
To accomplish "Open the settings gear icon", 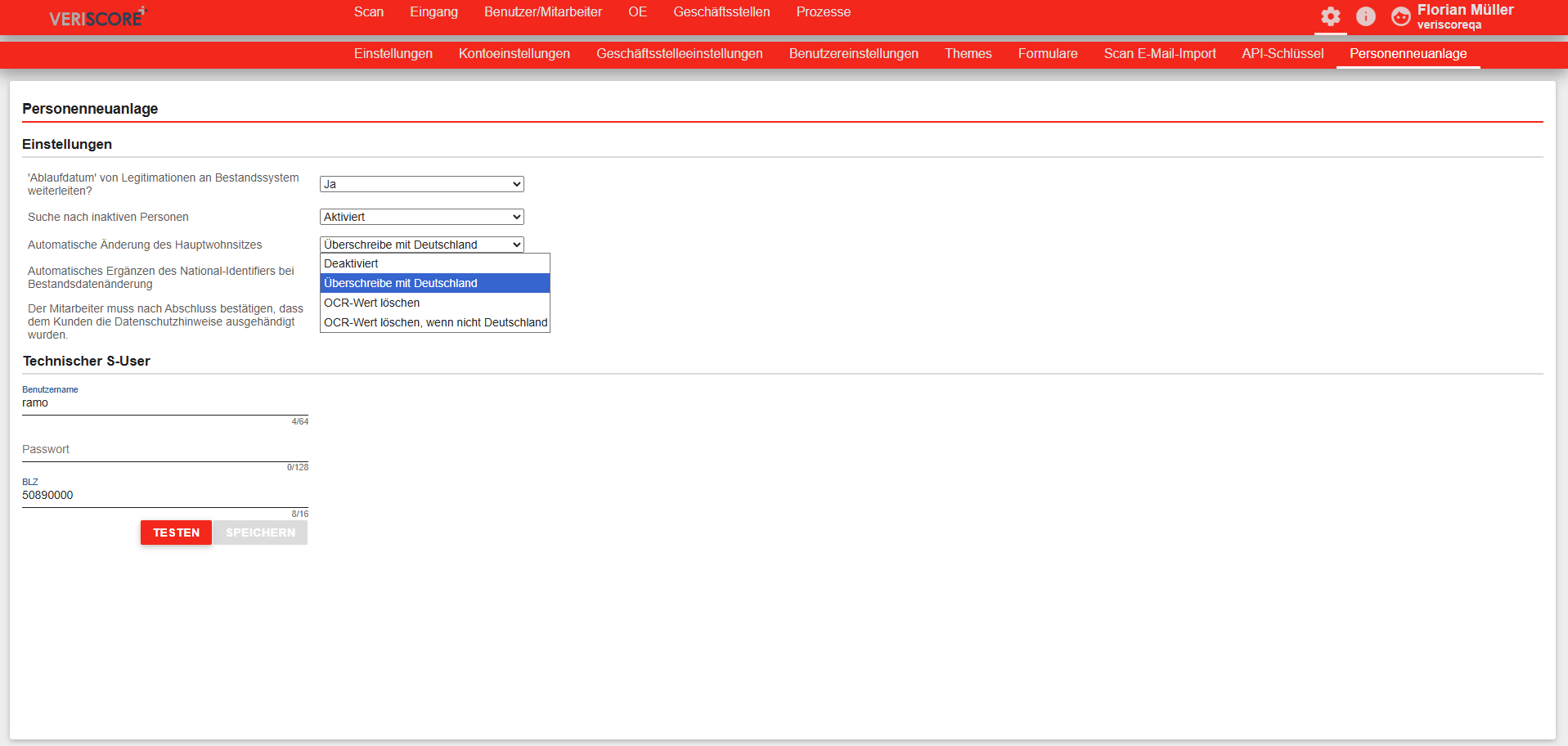I will point(1330,16).
